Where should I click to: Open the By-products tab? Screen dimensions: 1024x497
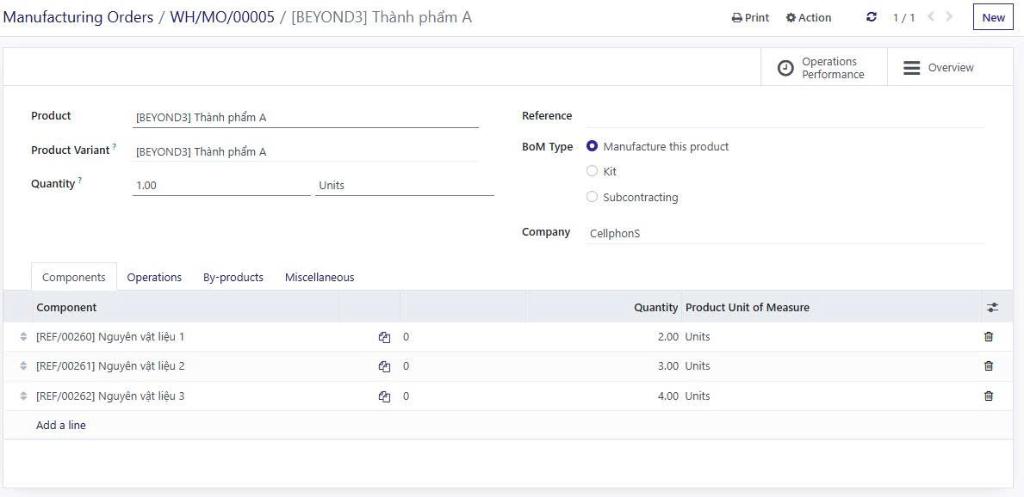point(233,277)
